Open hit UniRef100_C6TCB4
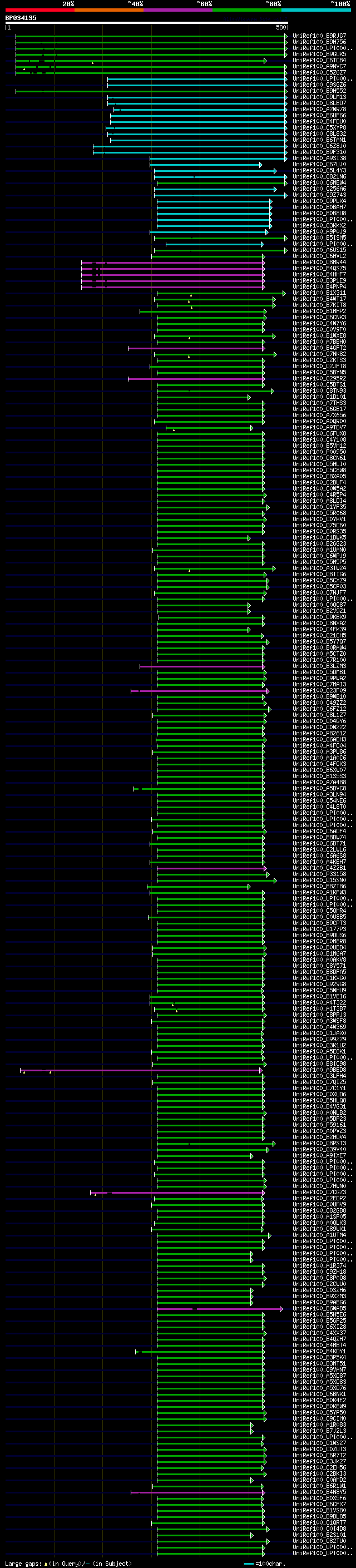 point(319,60)
